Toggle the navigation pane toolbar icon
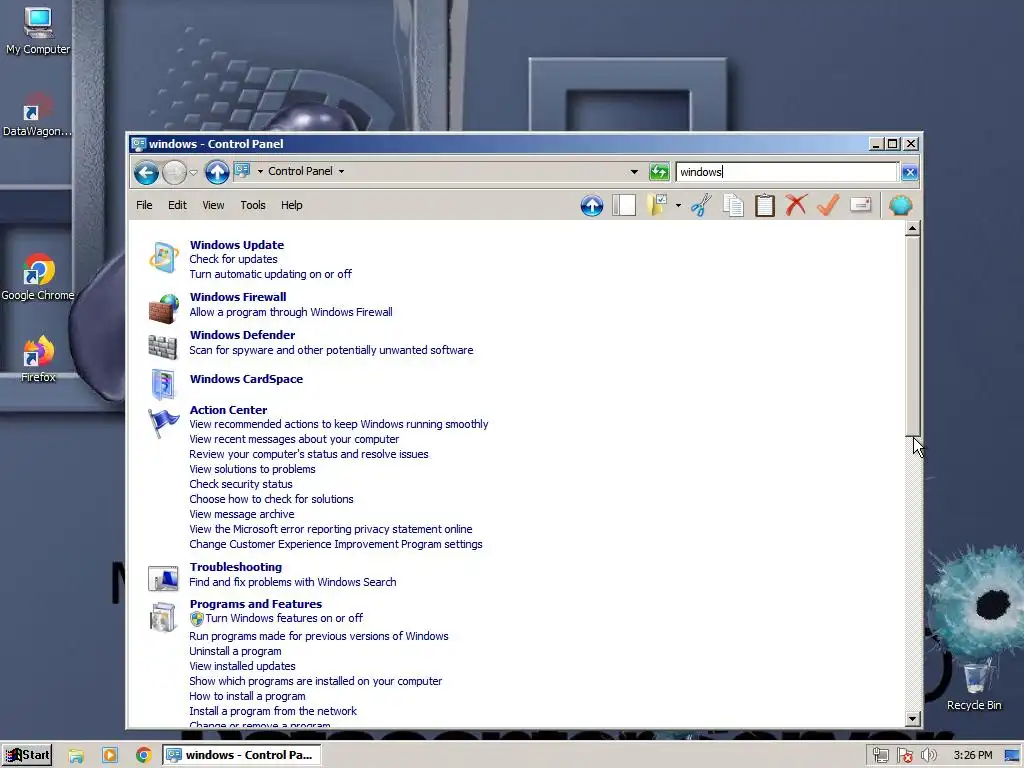The image size is (1024, 768). 624,206
